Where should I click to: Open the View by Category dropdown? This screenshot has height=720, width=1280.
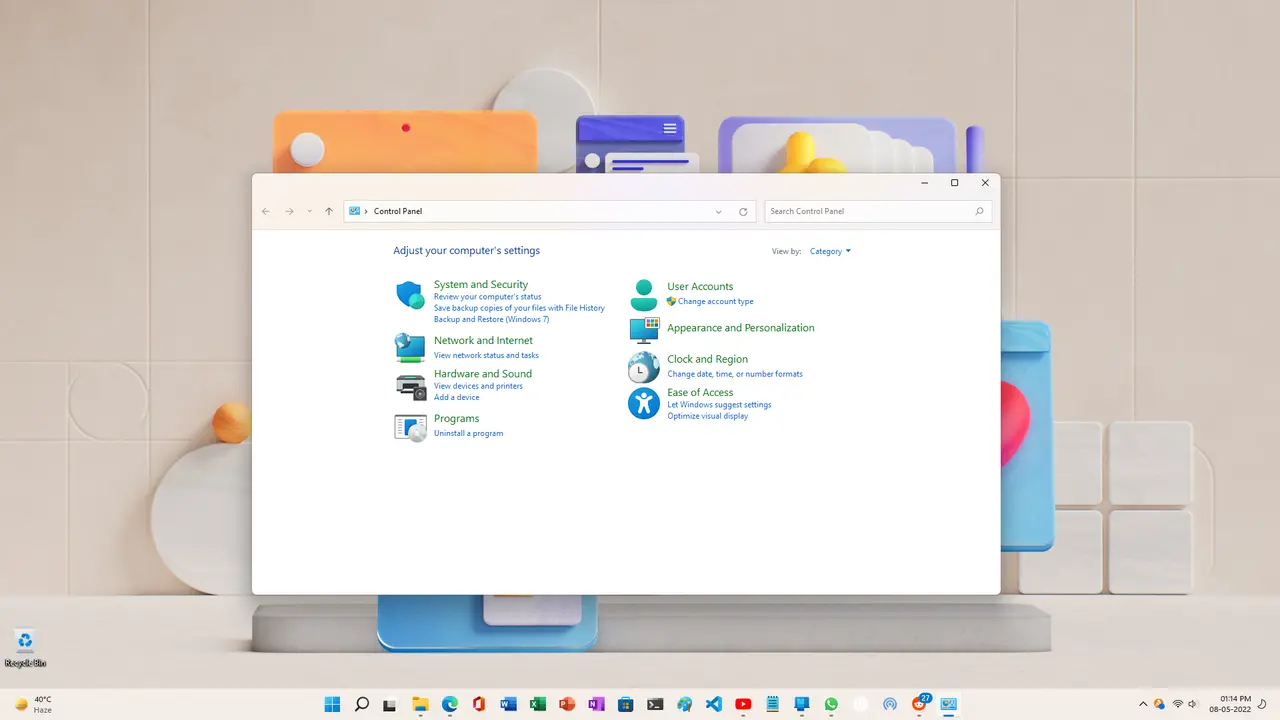(830, 252)
